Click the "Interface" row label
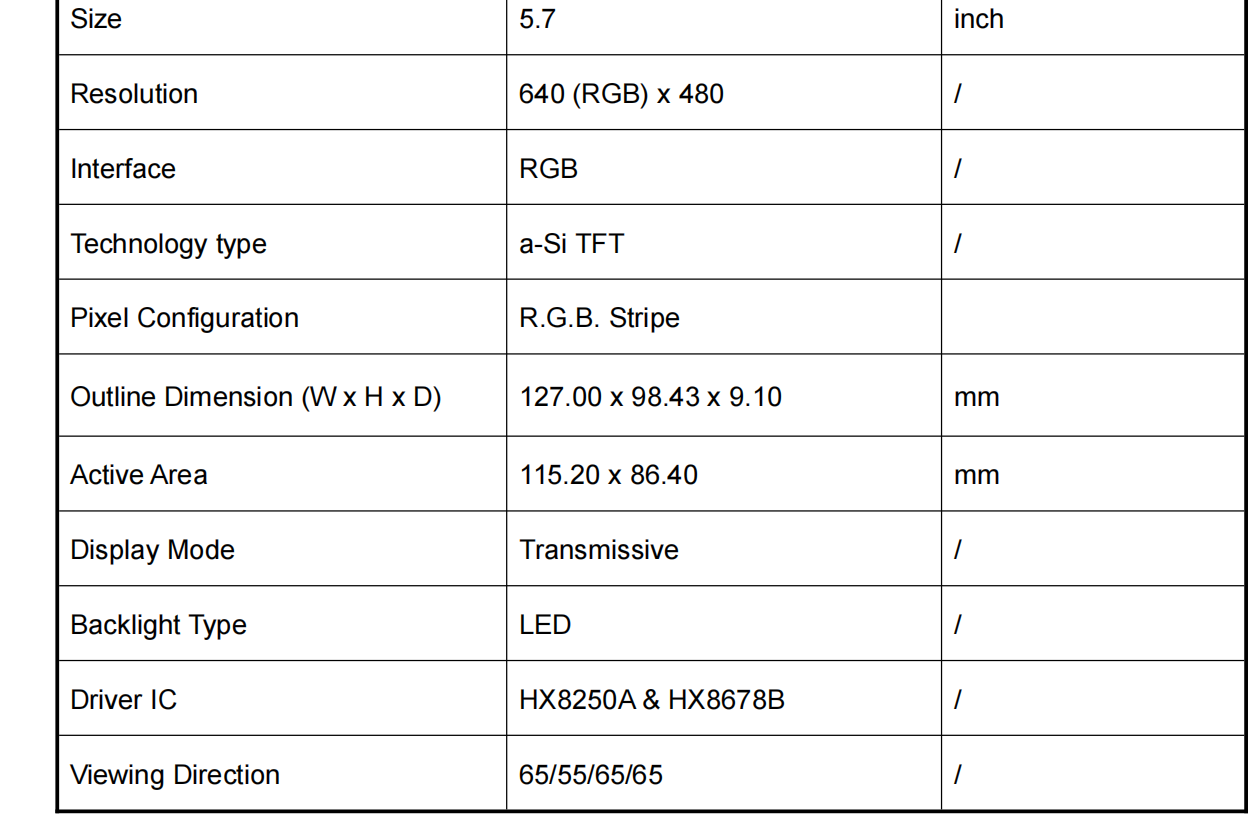The image size is (1251, 815). pyautogui.click(x=123, y=169)
